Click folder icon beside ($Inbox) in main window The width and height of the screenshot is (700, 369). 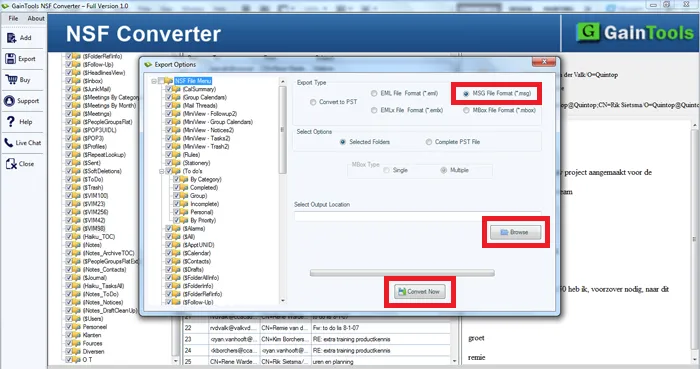click(x=76, y=81)
